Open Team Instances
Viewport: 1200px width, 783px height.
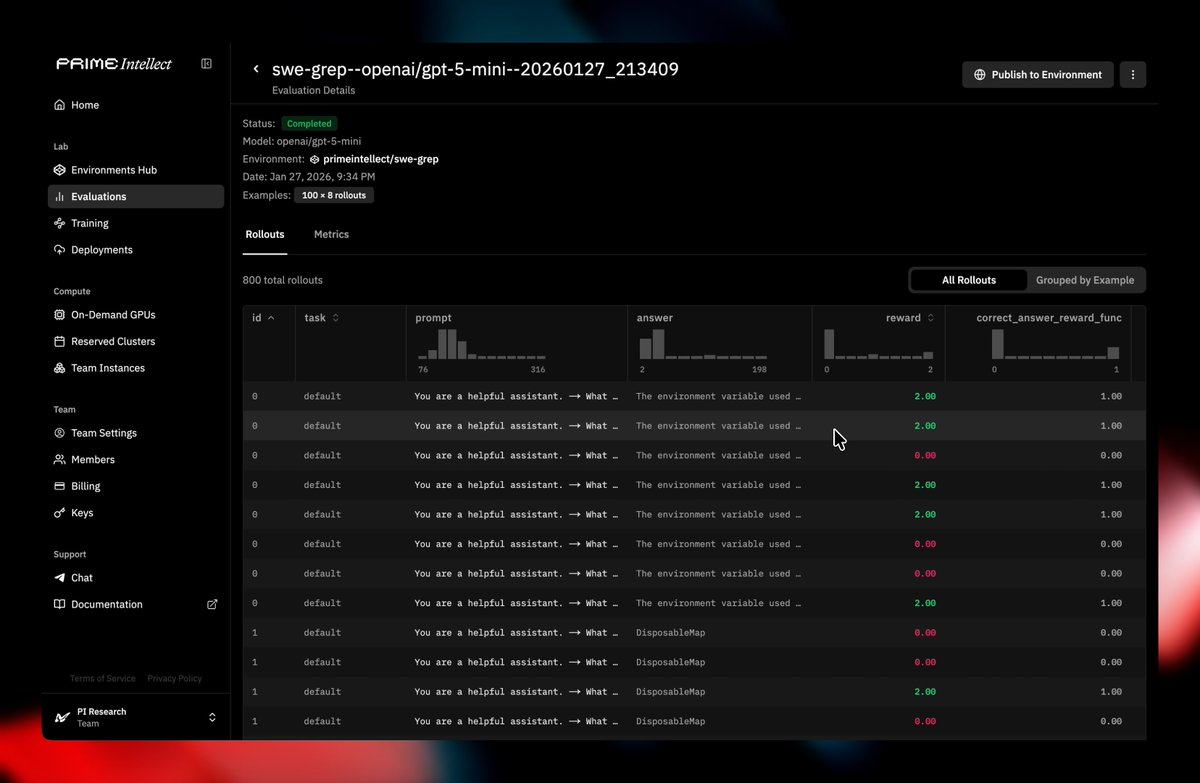point(136,368)
